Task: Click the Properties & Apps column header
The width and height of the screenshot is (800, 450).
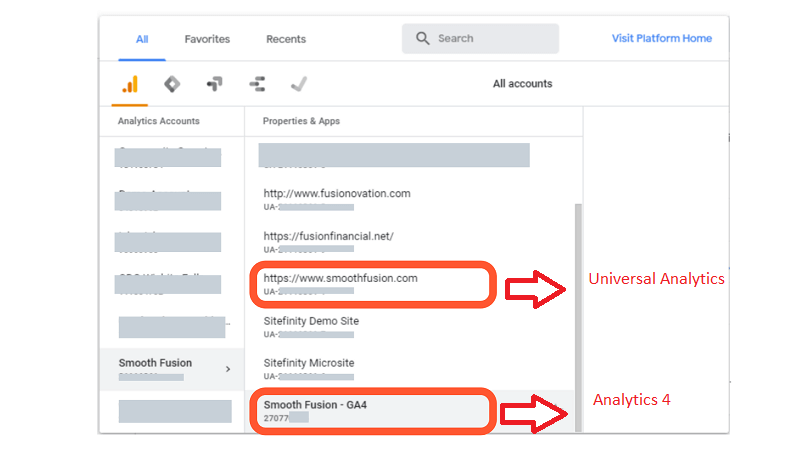Action: click(301, 121)
